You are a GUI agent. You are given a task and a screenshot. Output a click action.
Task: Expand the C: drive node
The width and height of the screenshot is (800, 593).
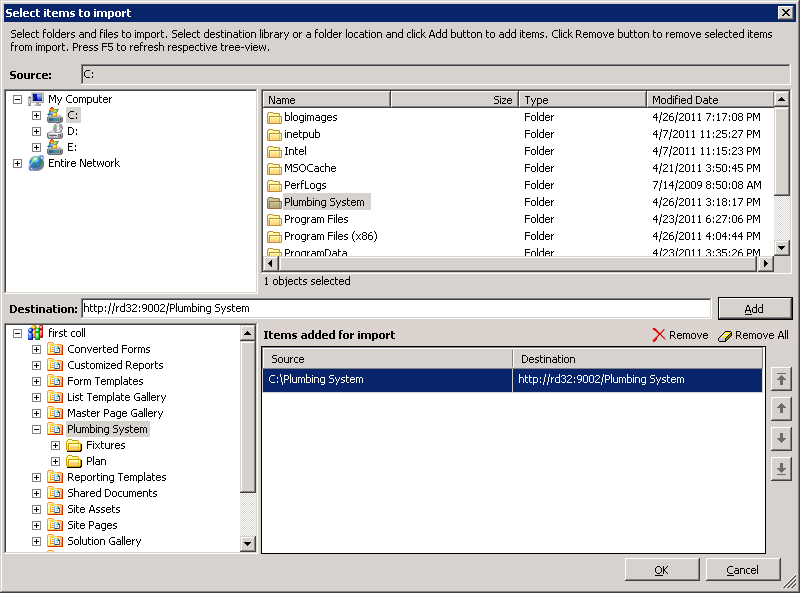click(x=36, y=115)
